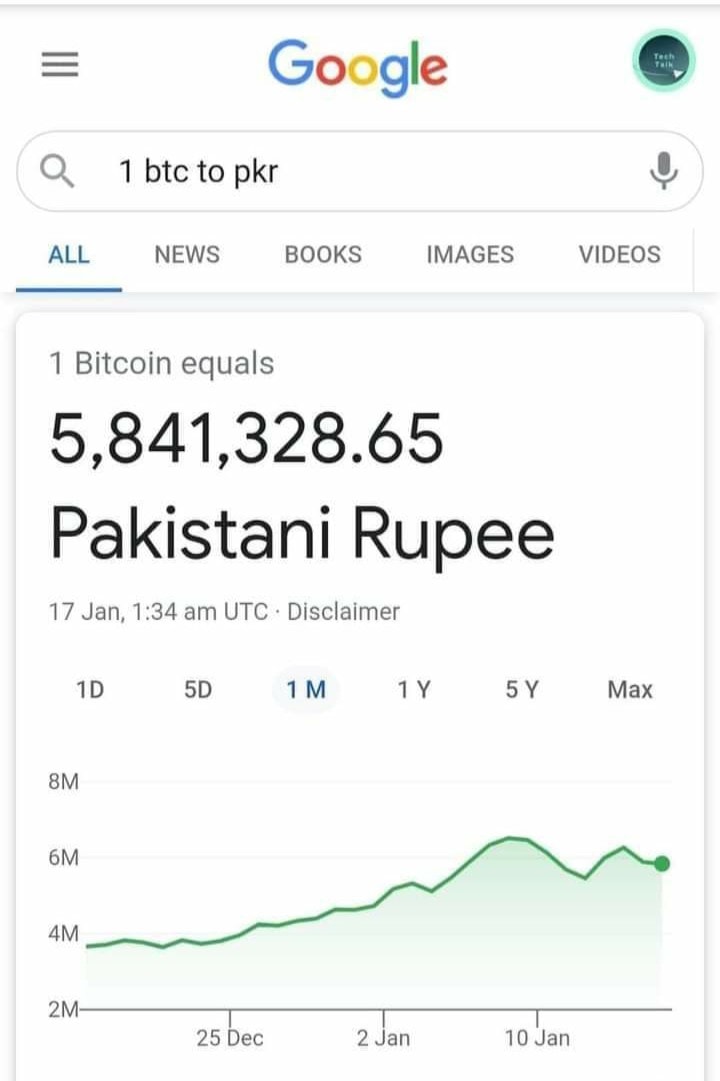Select the green endpoint dot on chart
Viewport: 720px width, 1081px height.
(x=661, y=863)
